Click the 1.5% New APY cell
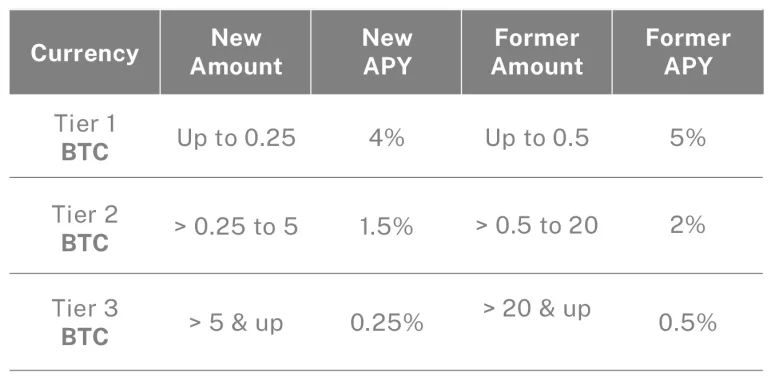775x384 pixels. (387, 226)
